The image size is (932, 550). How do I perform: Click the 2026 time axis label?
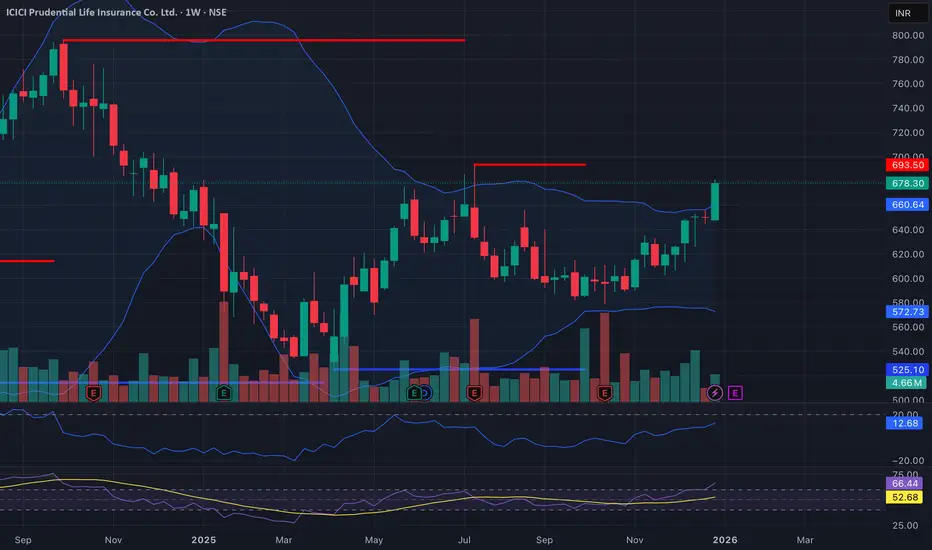pos(725,540)
